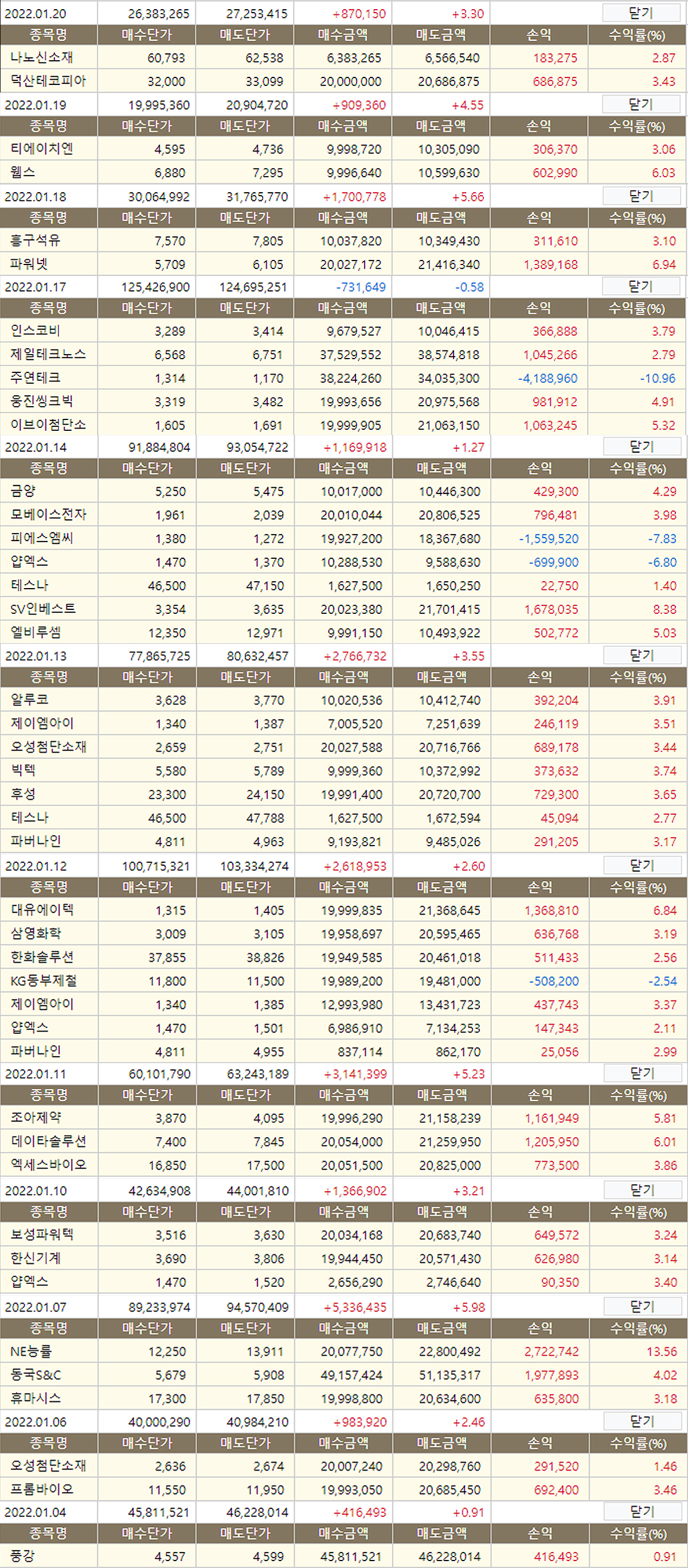
Task: Click the stock name 피에스엠씨
Action: pos(42,538)
